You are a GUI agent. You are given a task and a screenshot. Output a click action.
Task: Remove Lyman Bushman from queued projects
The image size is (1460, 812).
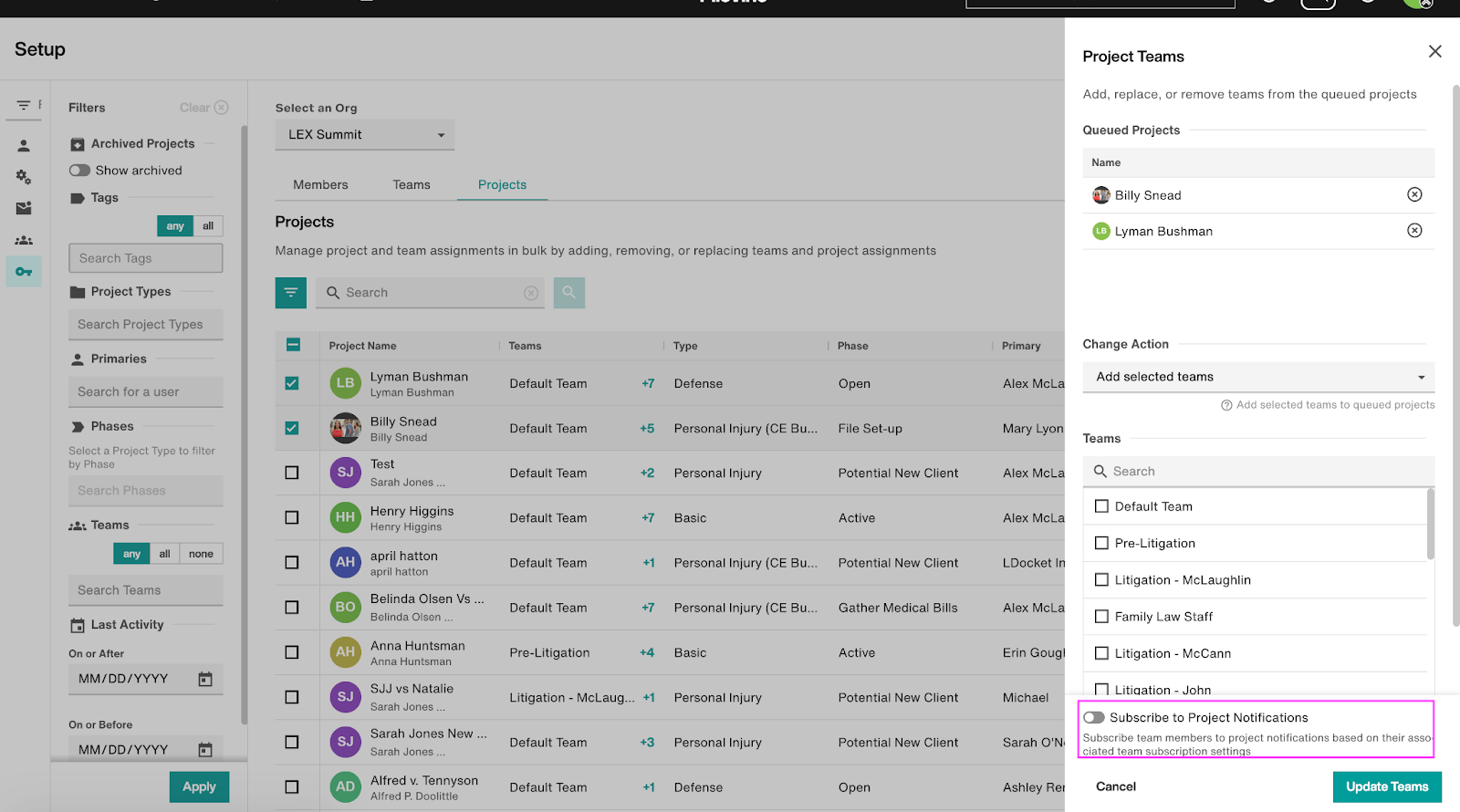(1414, 230)
